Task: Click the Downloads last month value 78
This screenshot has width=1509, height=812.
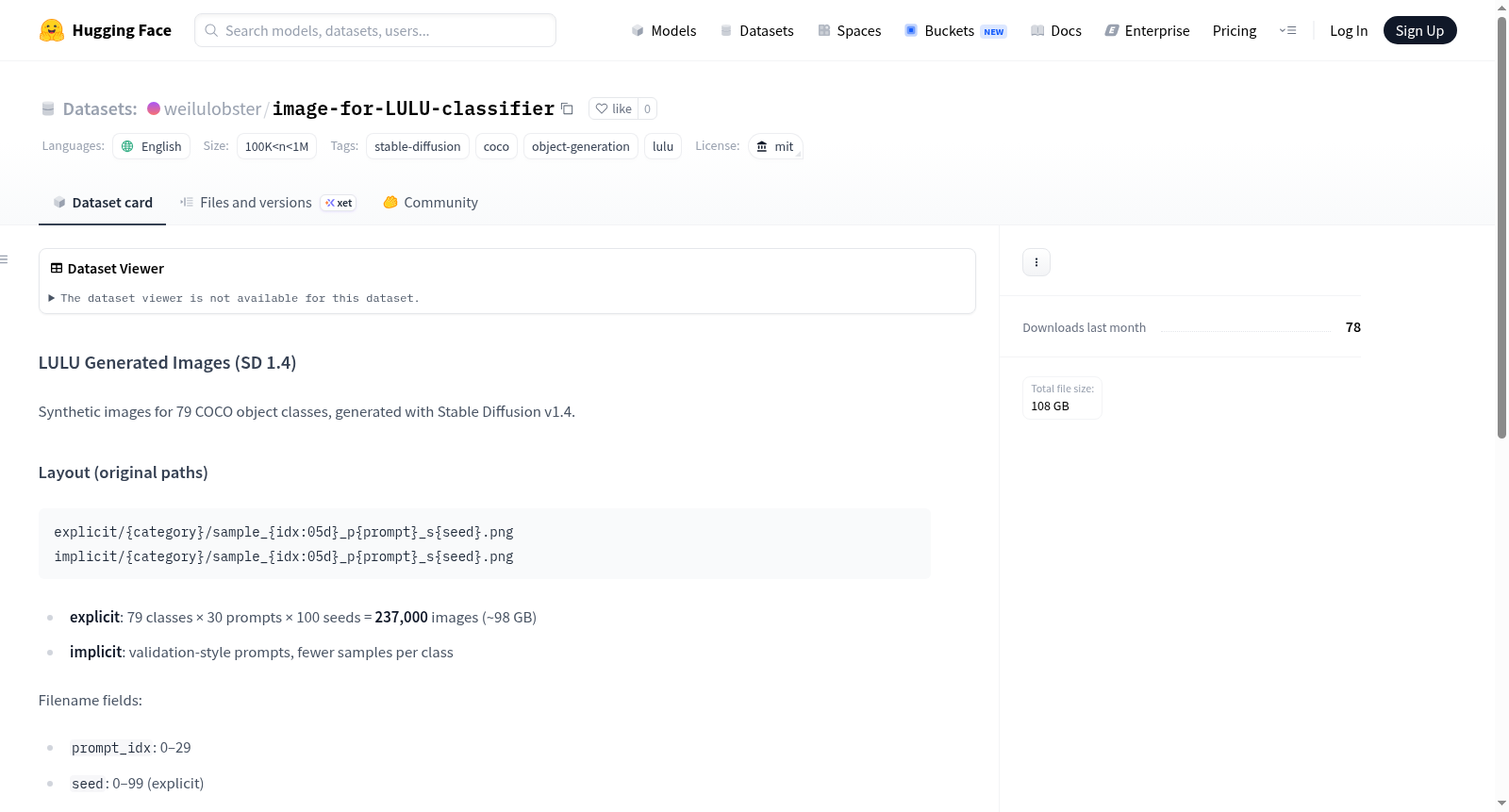Action: (1353, 327)
